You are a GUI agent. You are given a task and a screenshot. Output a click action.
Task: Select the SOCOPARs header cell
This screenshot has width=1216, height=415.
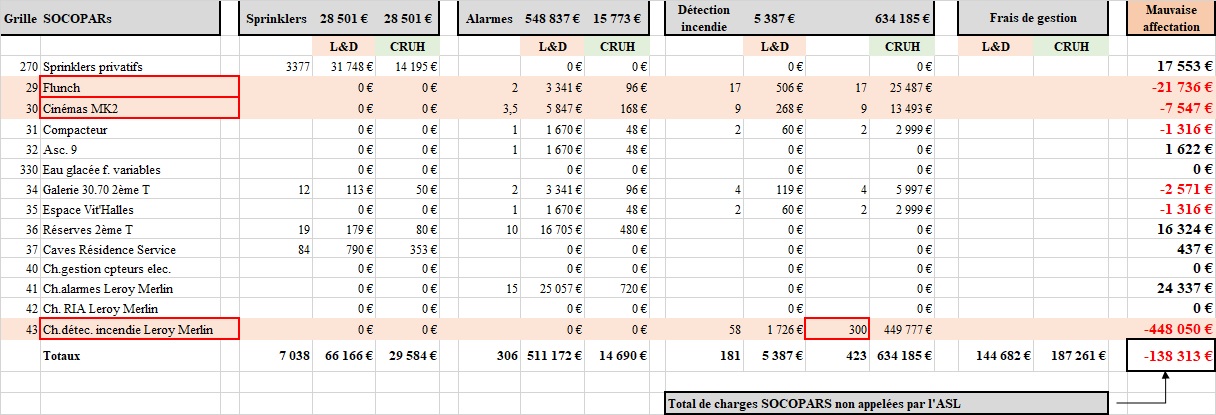(130, 18)
